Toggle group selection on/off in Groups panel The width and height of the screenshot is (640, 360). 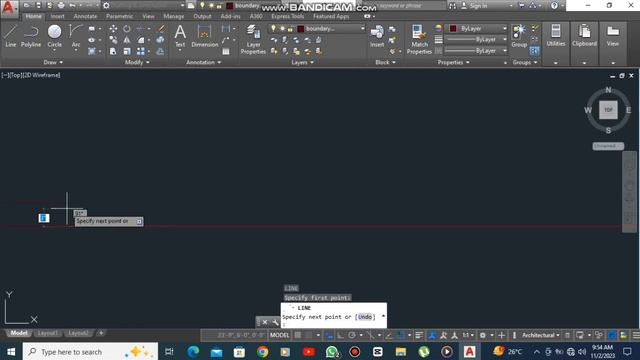[x=534, y=51]
